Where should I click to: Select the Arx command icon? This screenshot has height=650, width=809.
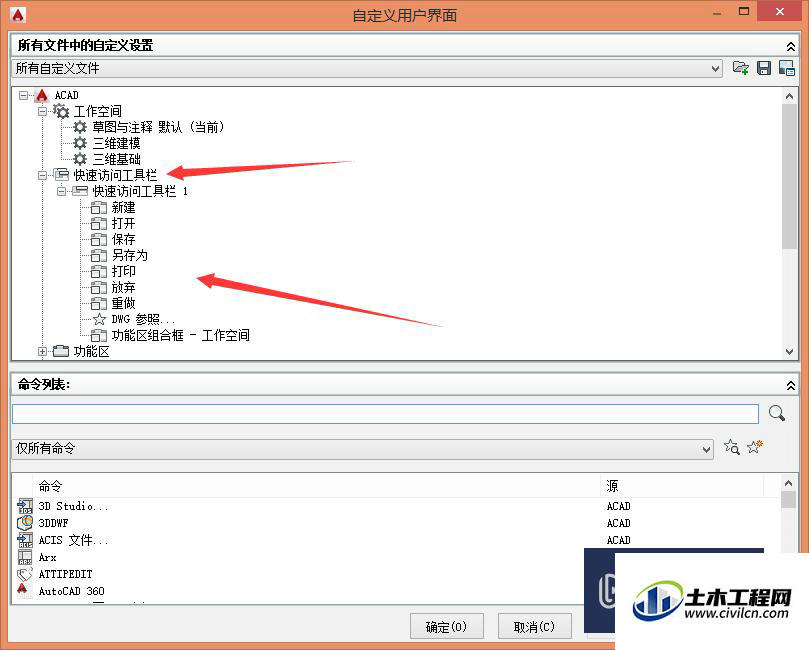coord(25,557)
